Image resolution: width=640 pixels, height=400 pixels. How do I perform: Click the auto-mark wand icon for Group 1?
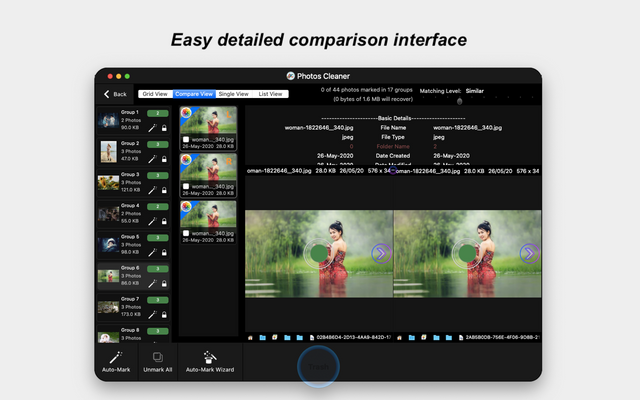pos(152,128)
